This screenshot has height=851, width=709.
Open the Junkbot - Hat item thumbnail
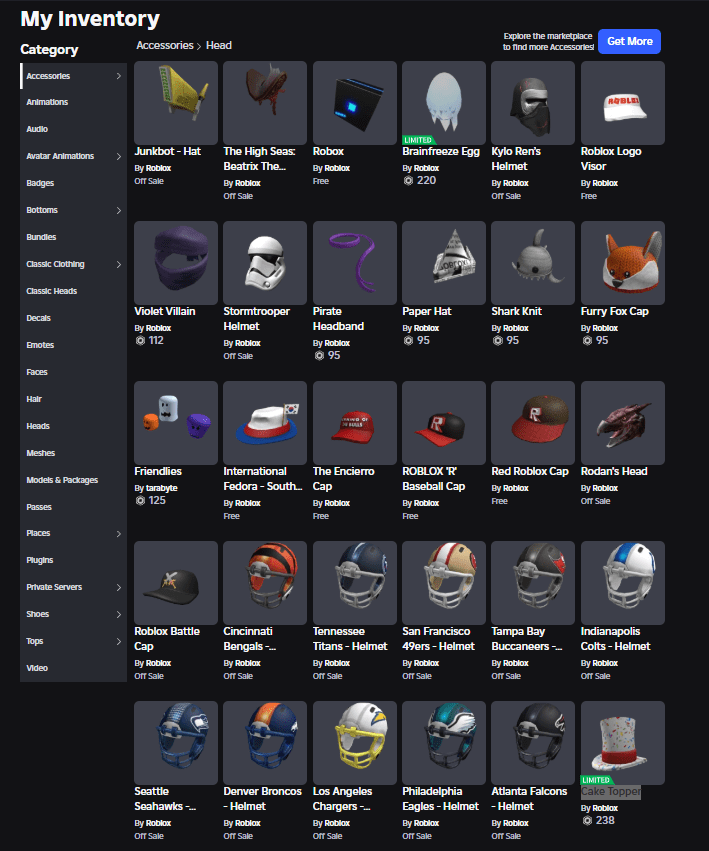176,103
